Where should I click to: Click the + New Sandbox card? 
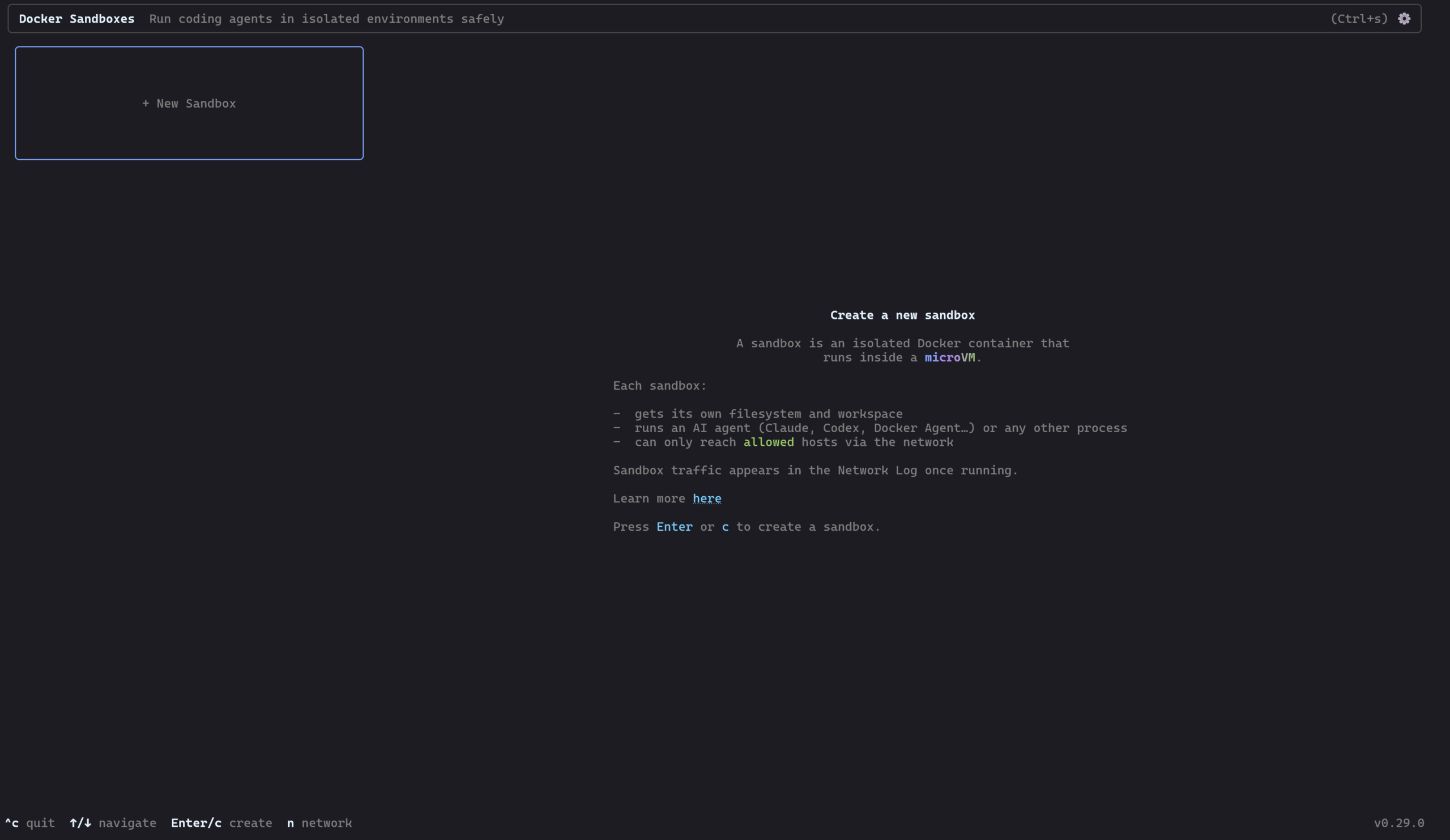[189, 103]
